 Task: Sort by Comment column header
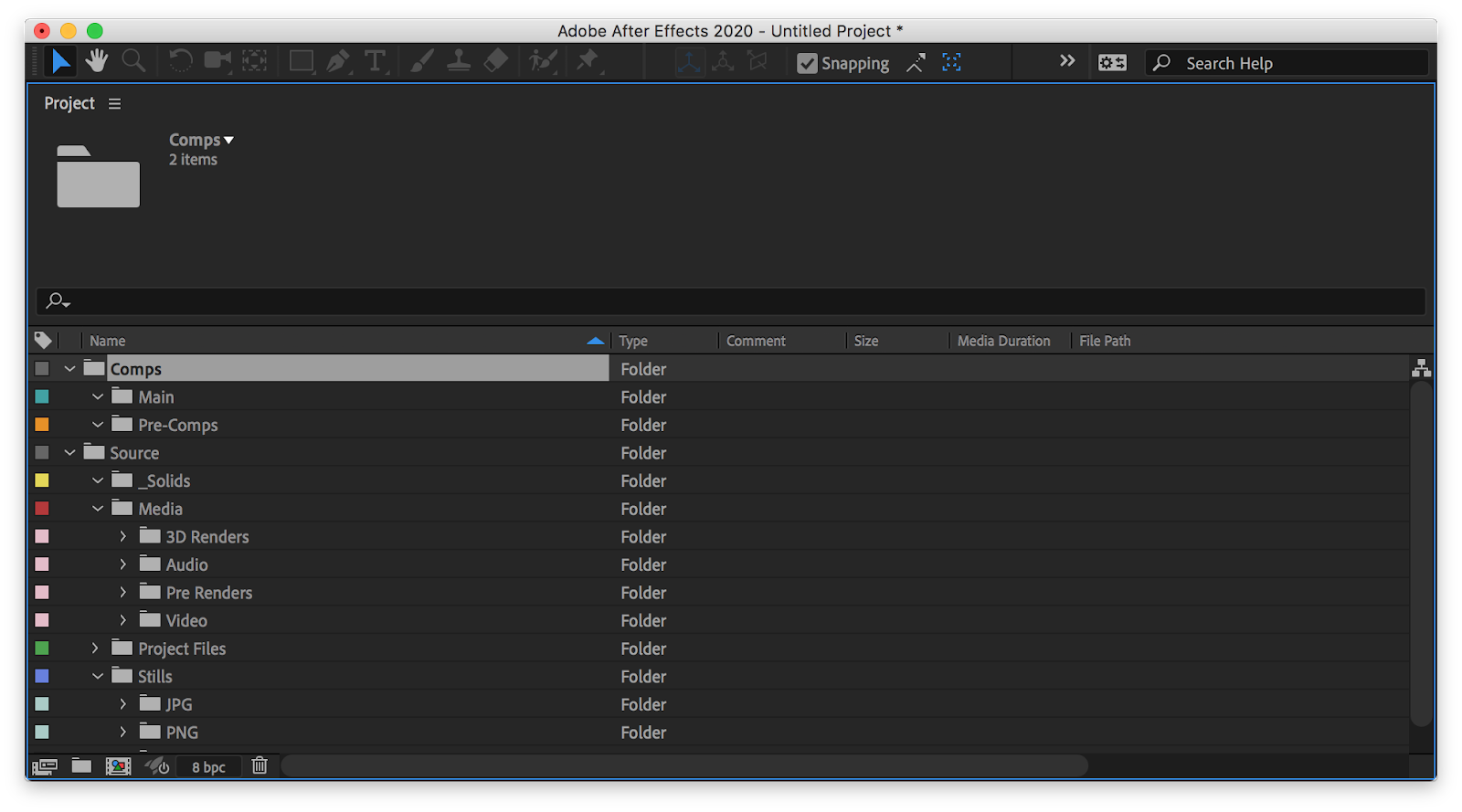coord(756,341)
